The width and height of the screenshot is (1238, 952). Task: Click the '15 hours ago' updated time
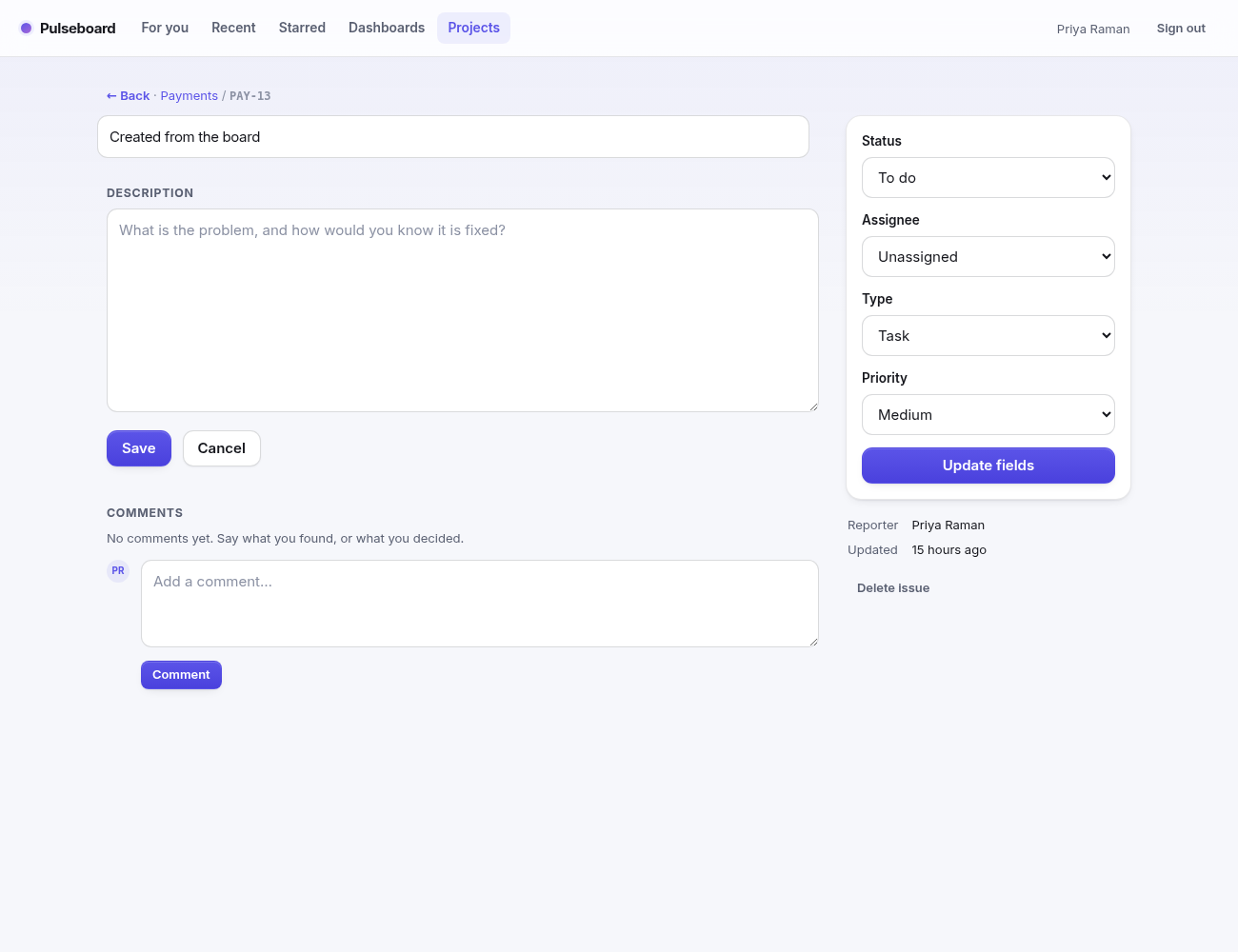click(949, 550)
